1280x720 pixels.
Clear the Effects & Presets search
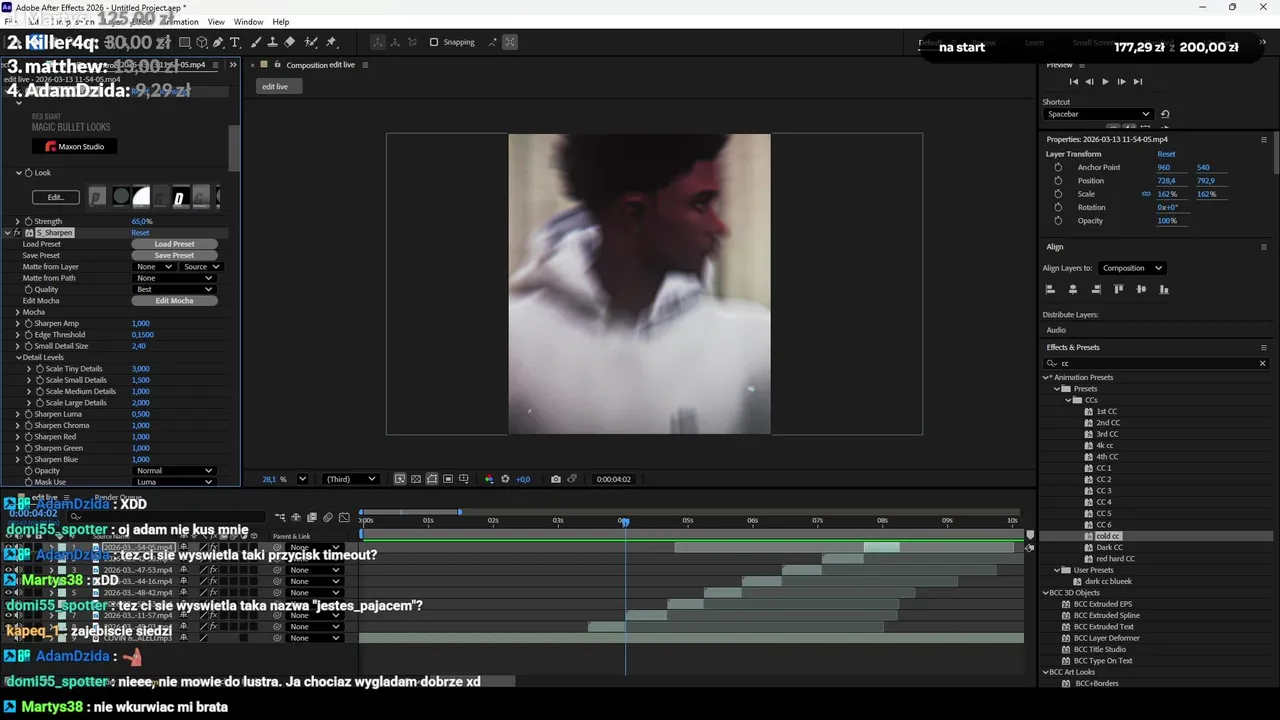click(1262, 363)
